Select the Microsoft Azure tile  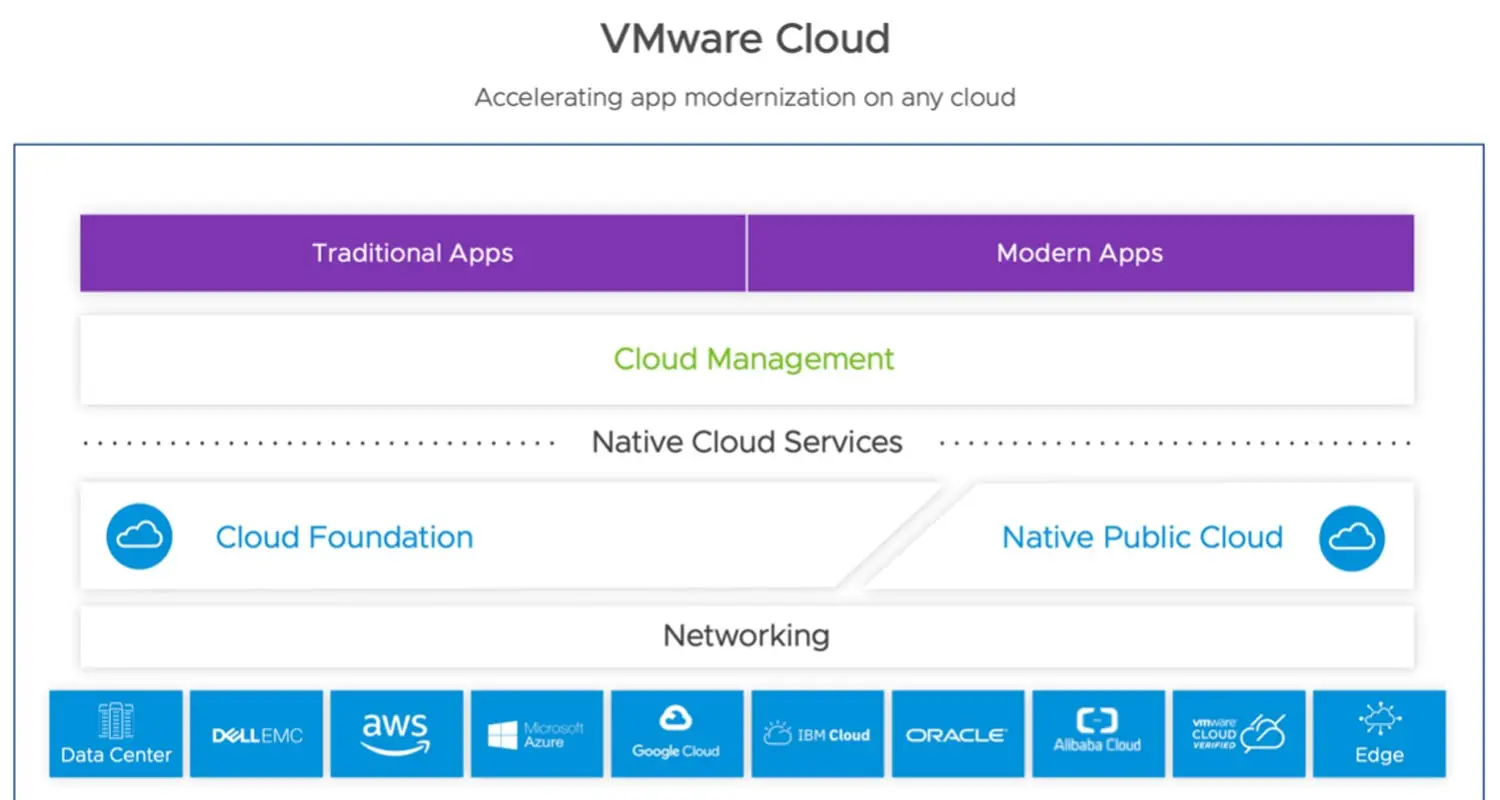click(x=537, y=733)
